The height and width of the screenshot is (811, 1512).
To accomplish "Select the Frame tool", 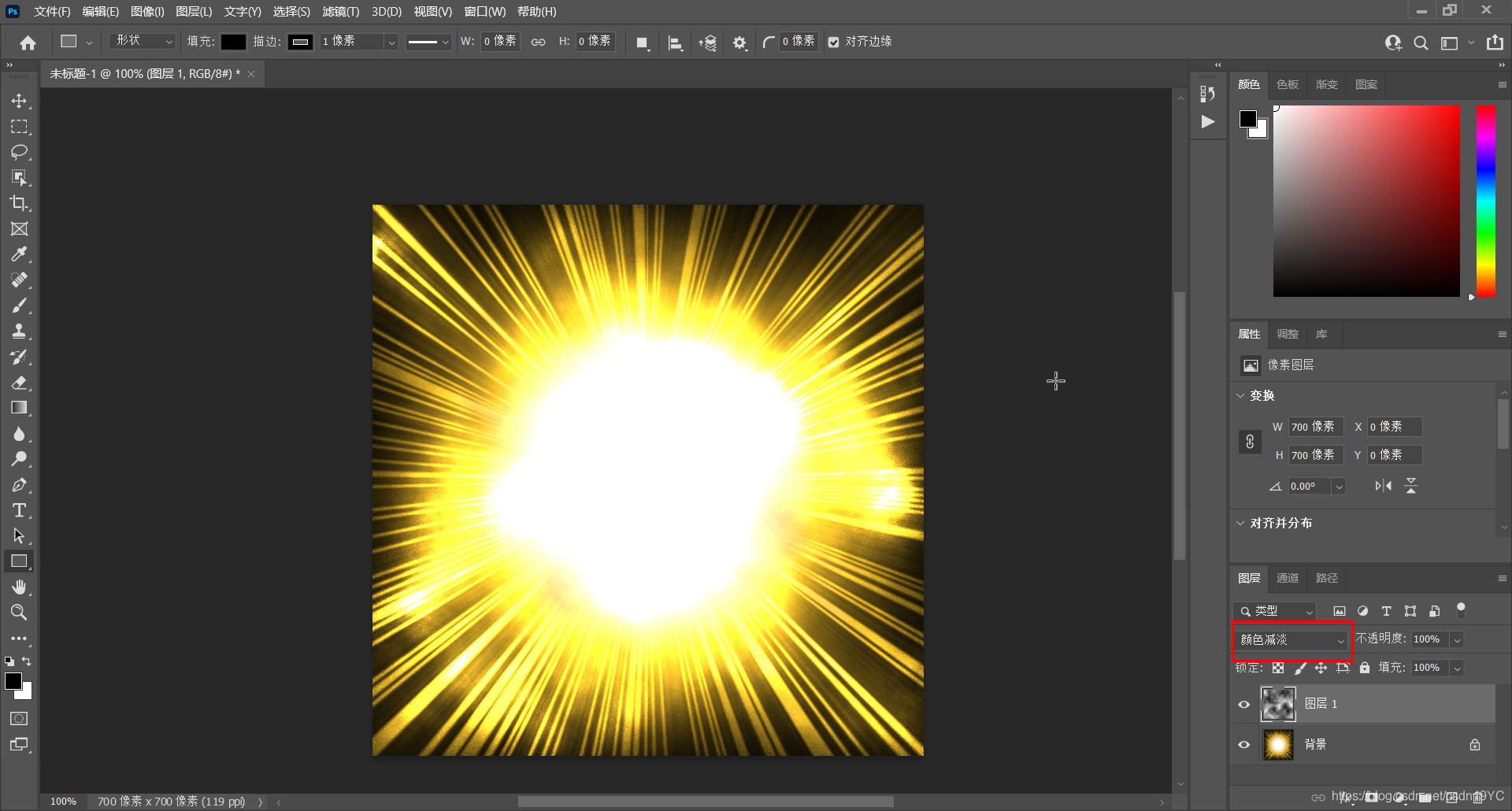I will pos(19,229).
